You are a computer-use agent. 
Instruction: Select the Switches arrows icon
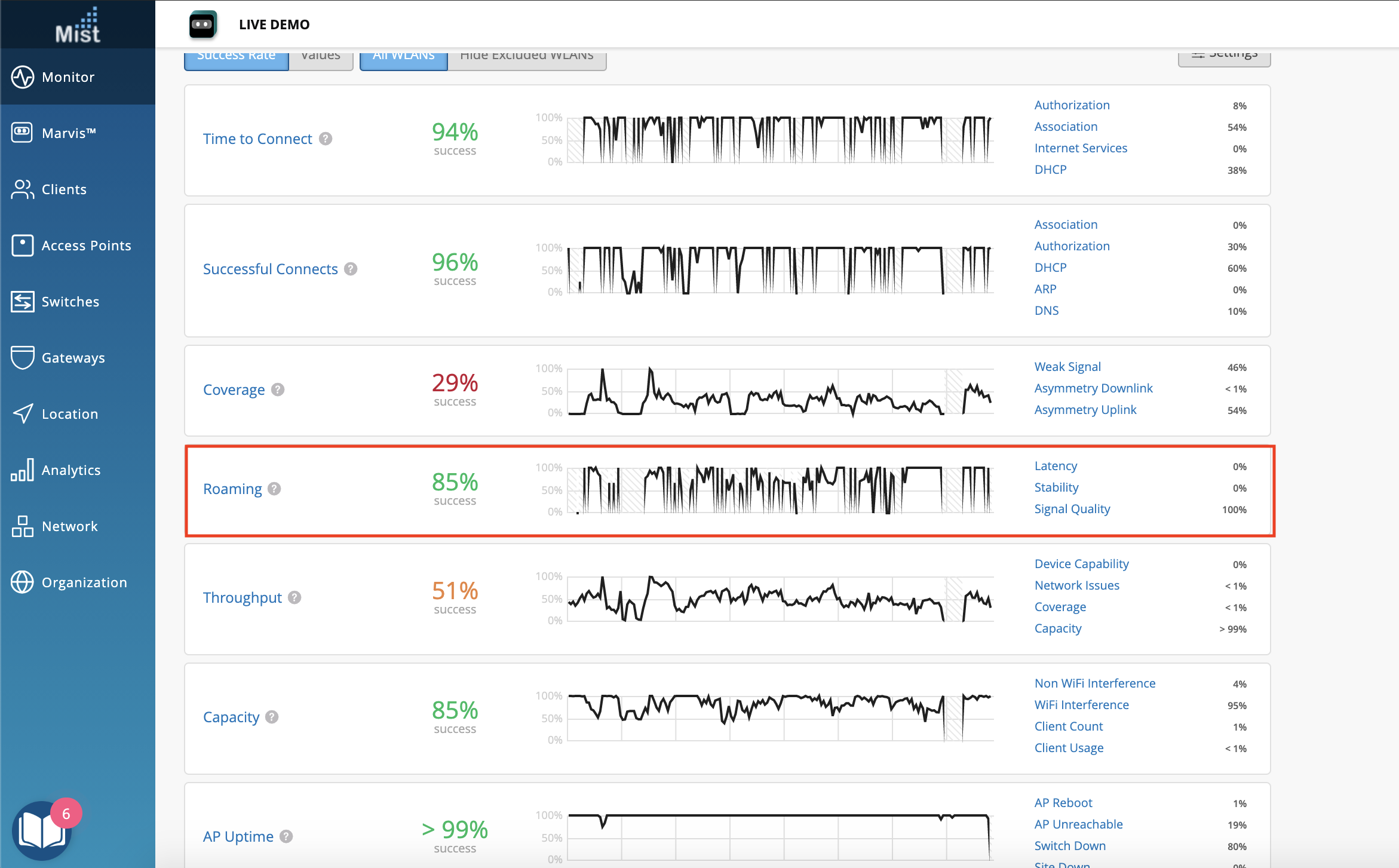click(x=22, y=302)
